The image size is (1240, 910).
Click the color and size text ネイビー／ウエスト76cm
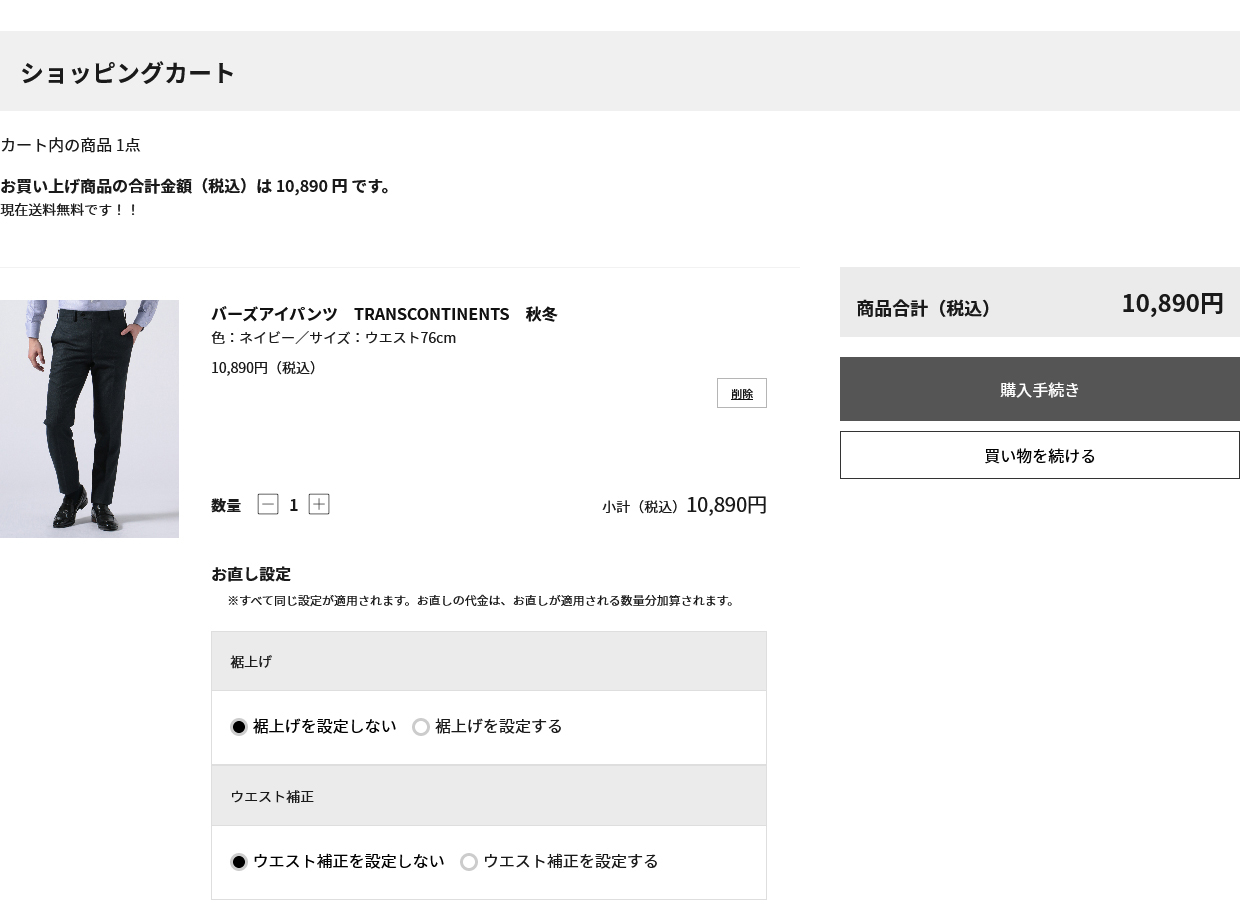333,338
